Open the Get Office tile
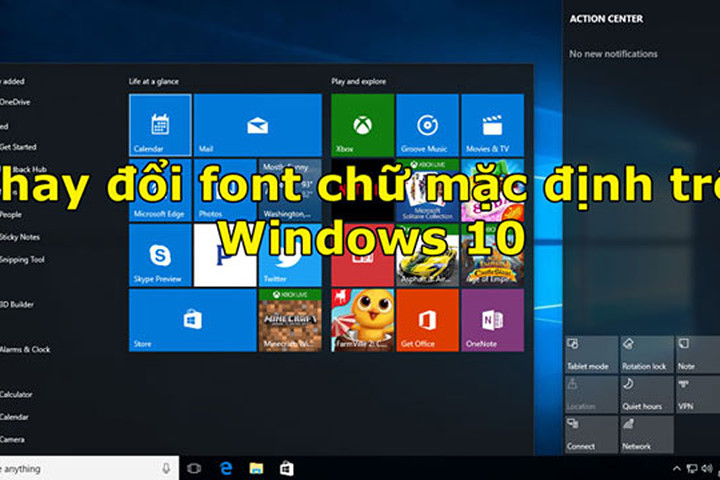 click(427, 320)
